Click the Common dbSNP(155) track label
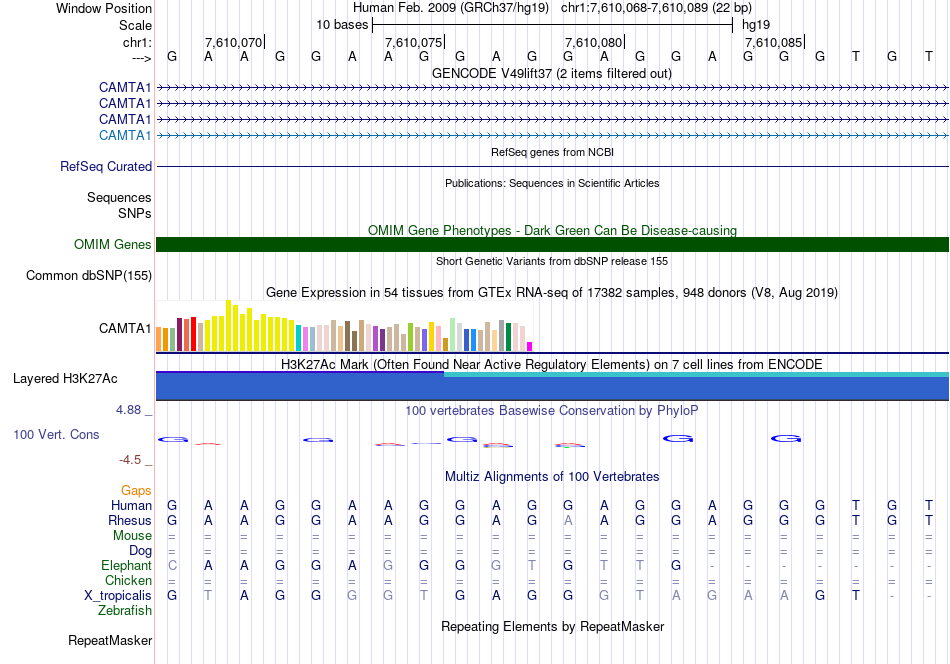The width and height of the screenshot is (950, 664). pos(89,276)
